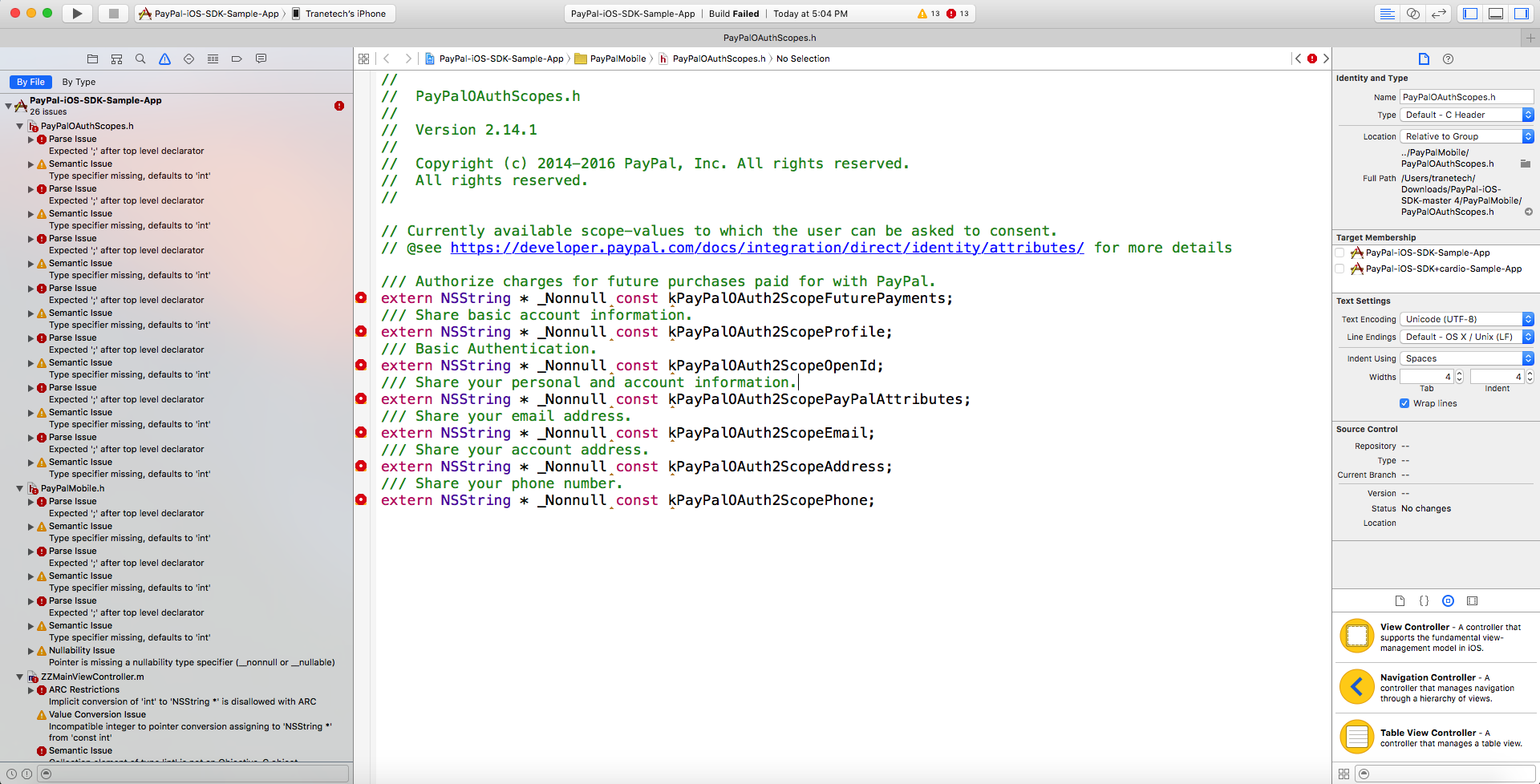Open the Type dropdown Default - C Header
The image size is (1540, 784).
click(1467, 115)
